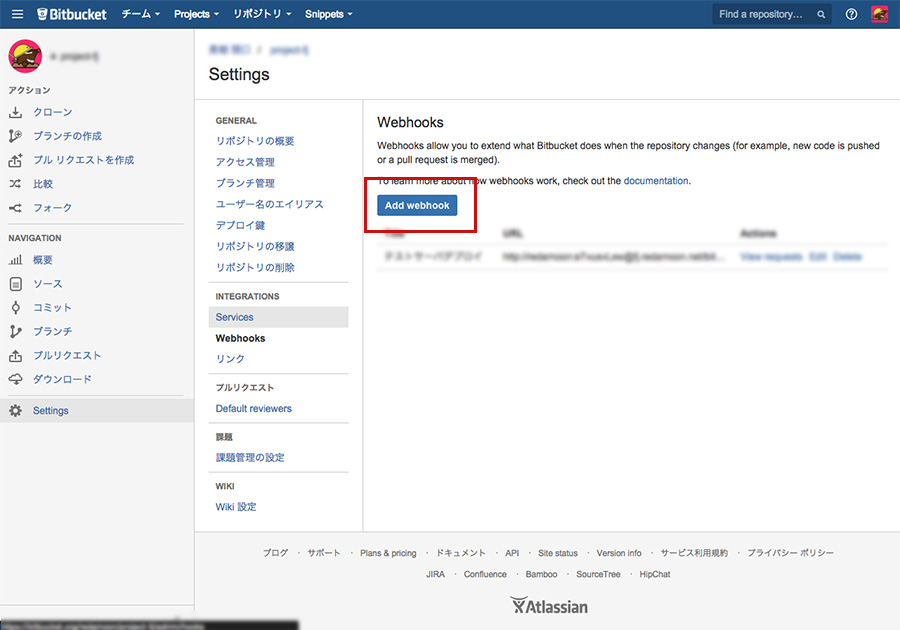Select Services under INTEGRATIONS
This screenshot has height=630, width=900.
pyautogui.click(x=234, y=316)
